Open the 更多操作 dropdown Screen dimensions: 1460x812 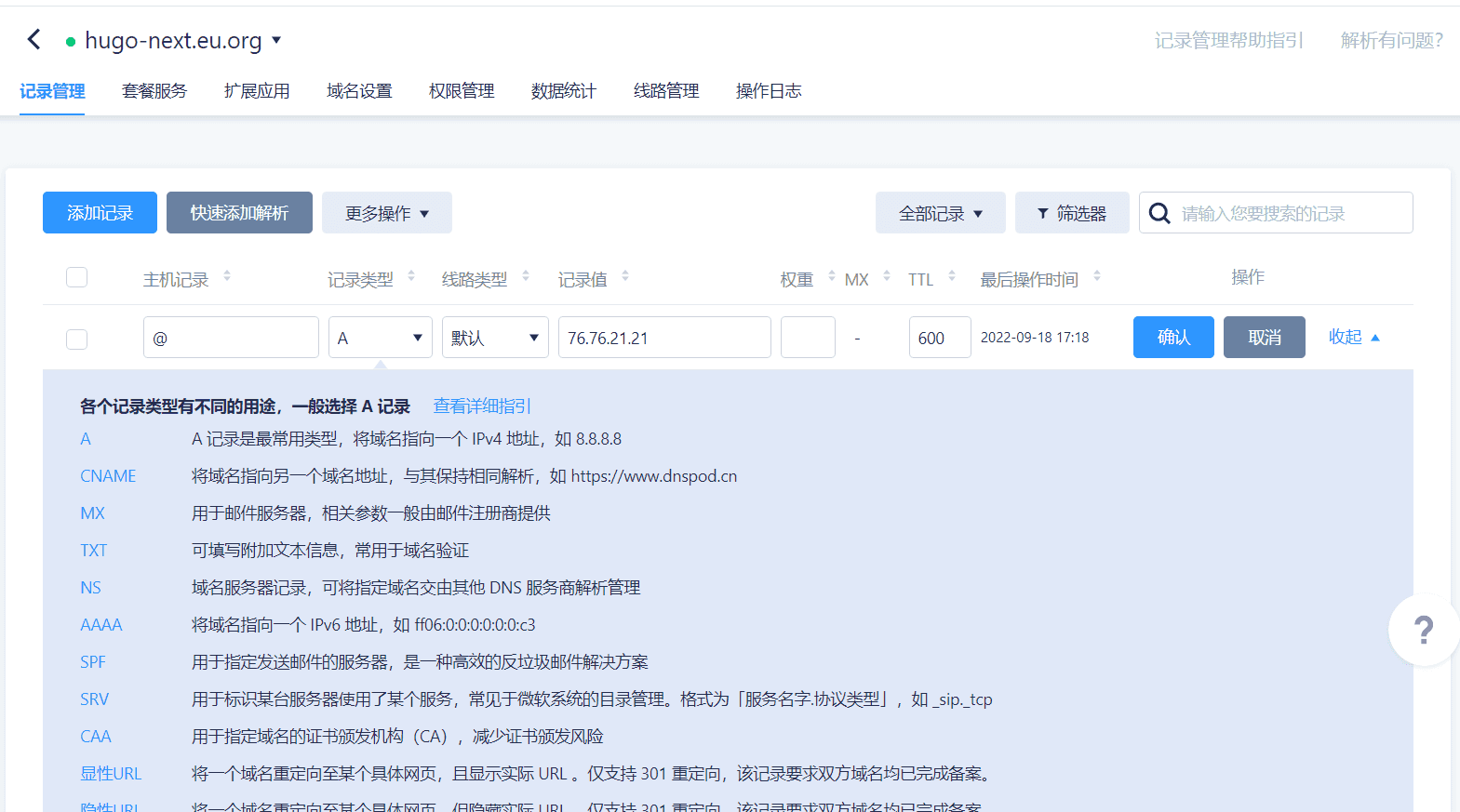coord(387,213)
